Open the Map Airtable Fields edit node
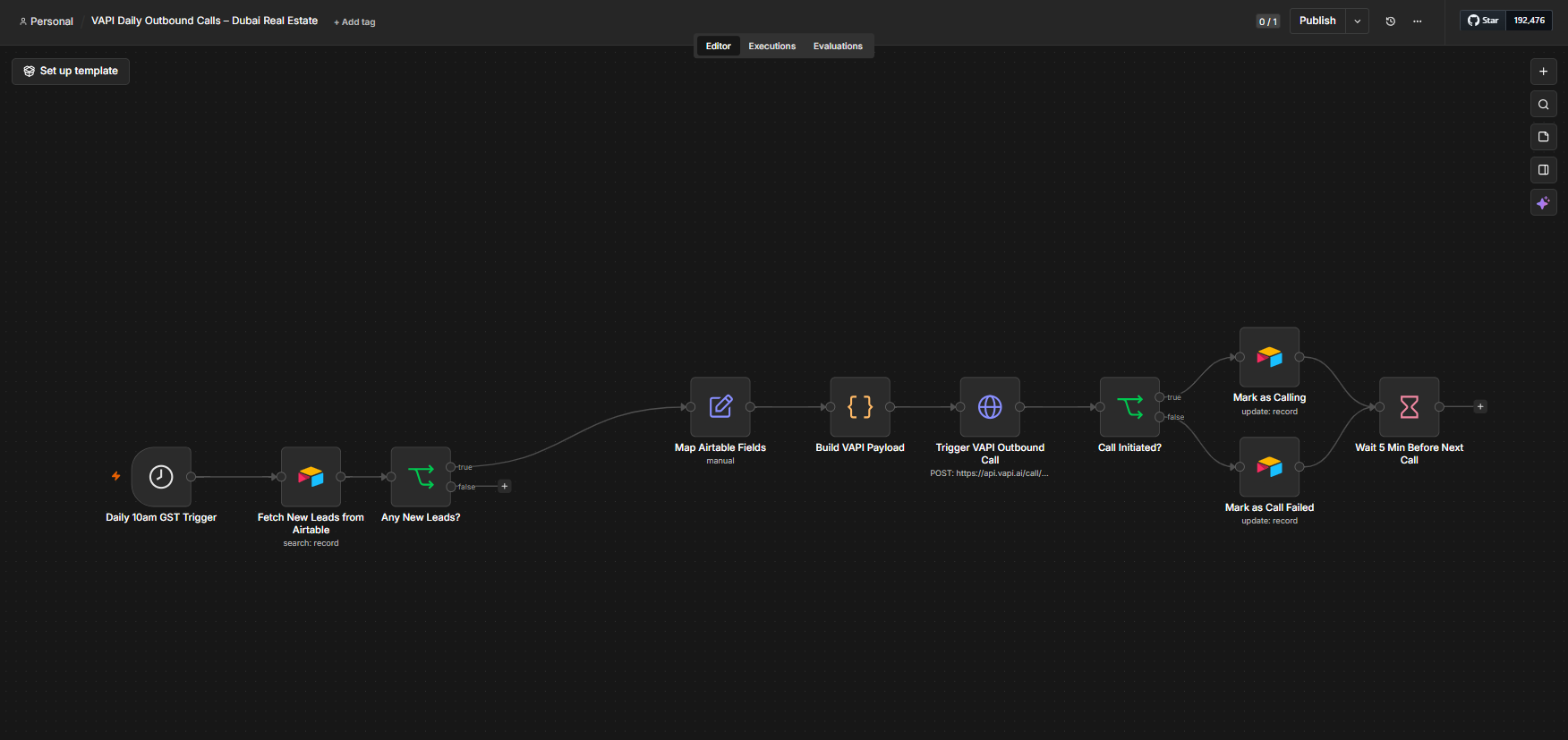 720,407
